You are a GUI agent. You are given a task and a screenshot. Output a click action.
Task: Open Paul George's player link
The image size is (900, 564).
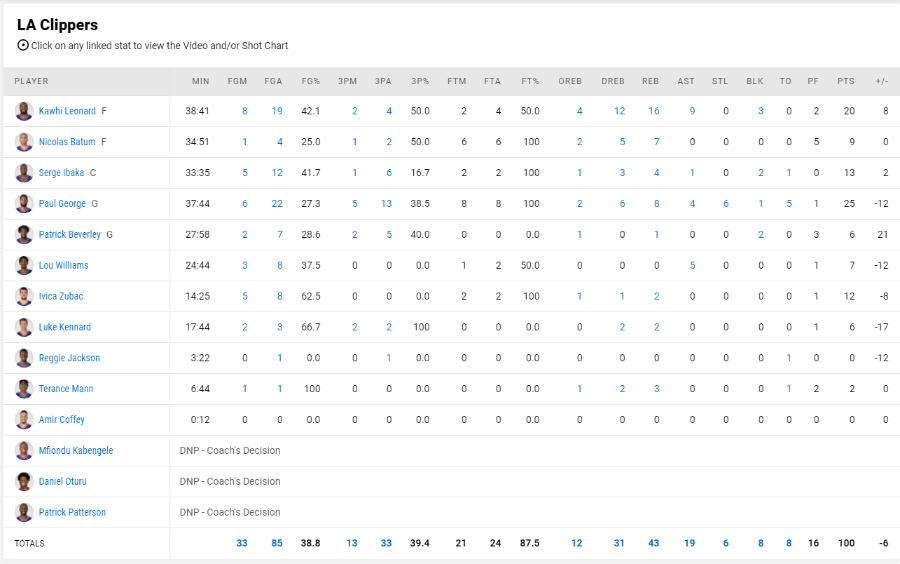[x=62, y=204]
